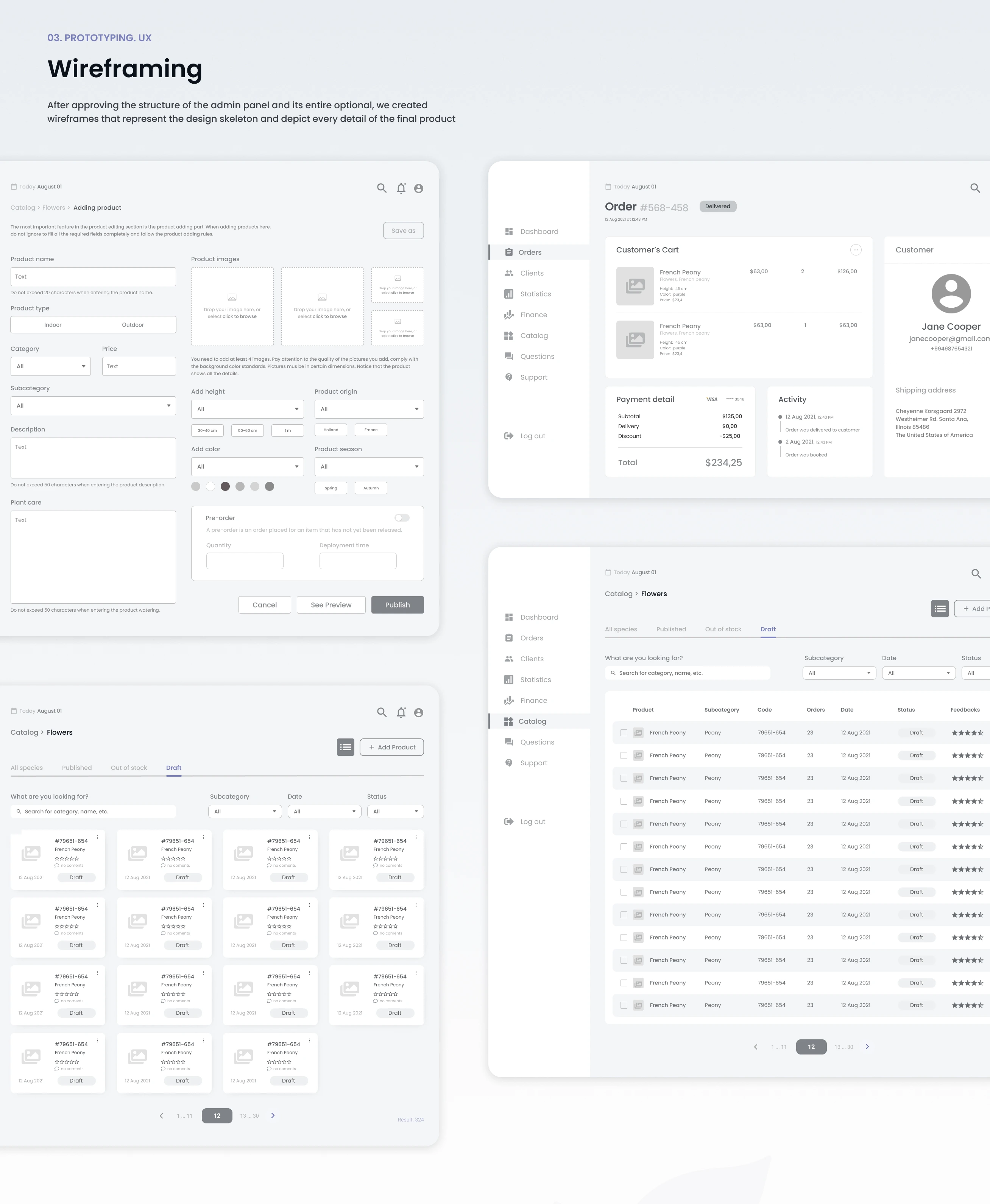Viewport: 990px width, 1204px height.
Task: Click the Add Product button in grid panel
Action: 392,747
